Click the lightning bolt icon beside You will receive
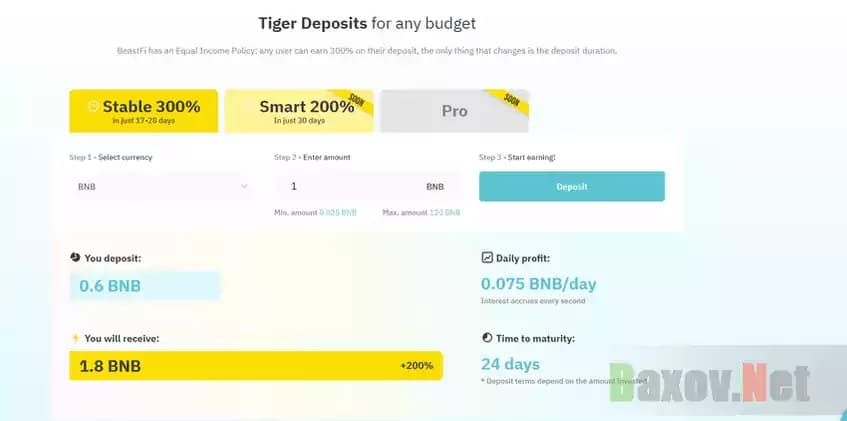Viewport: 847px width, 421px height. (75, 338)
